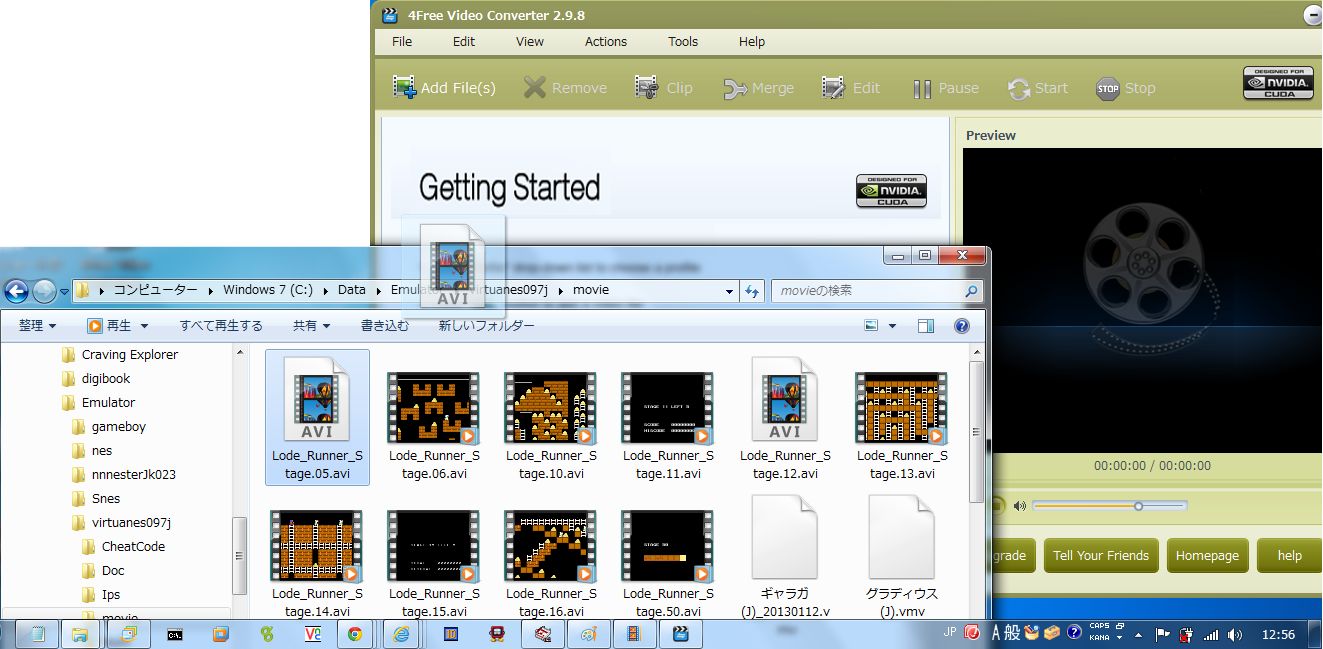Select the グラディウス (J).vmv file
The image size is (1323, 649).
902,557
